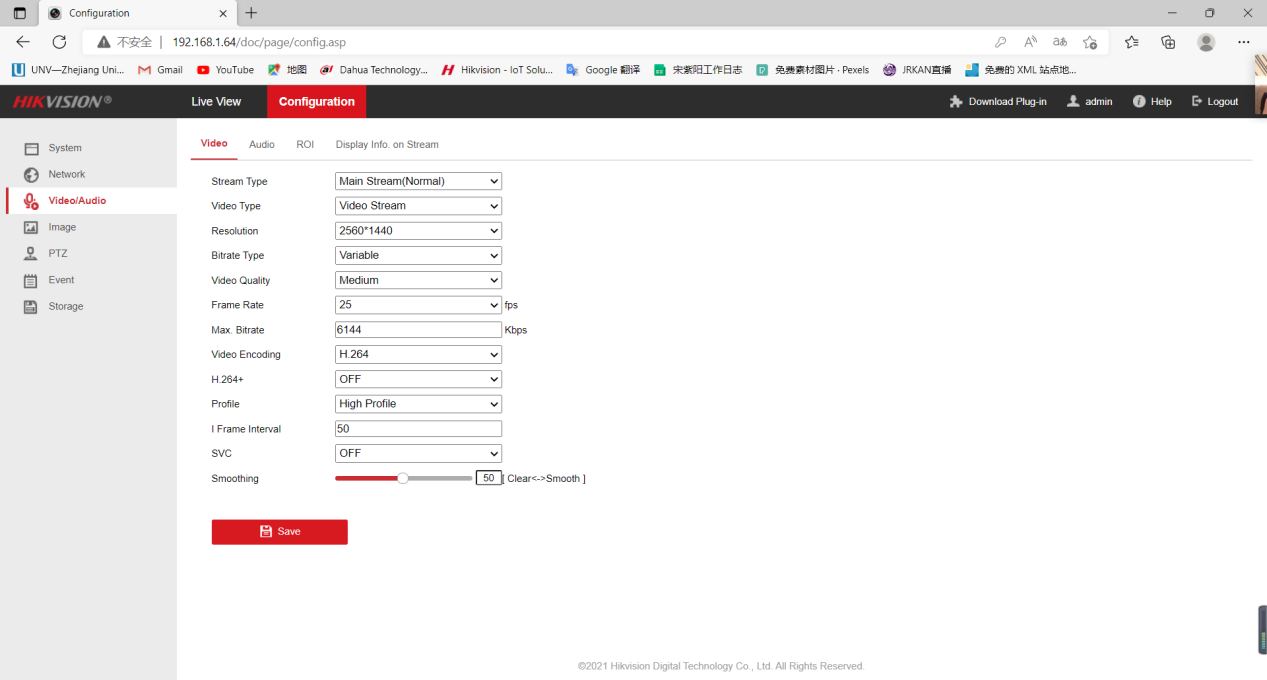Open the Video Encoding dropdown
This screenshot has height=680, width=1267.
(x=418, y=354)
